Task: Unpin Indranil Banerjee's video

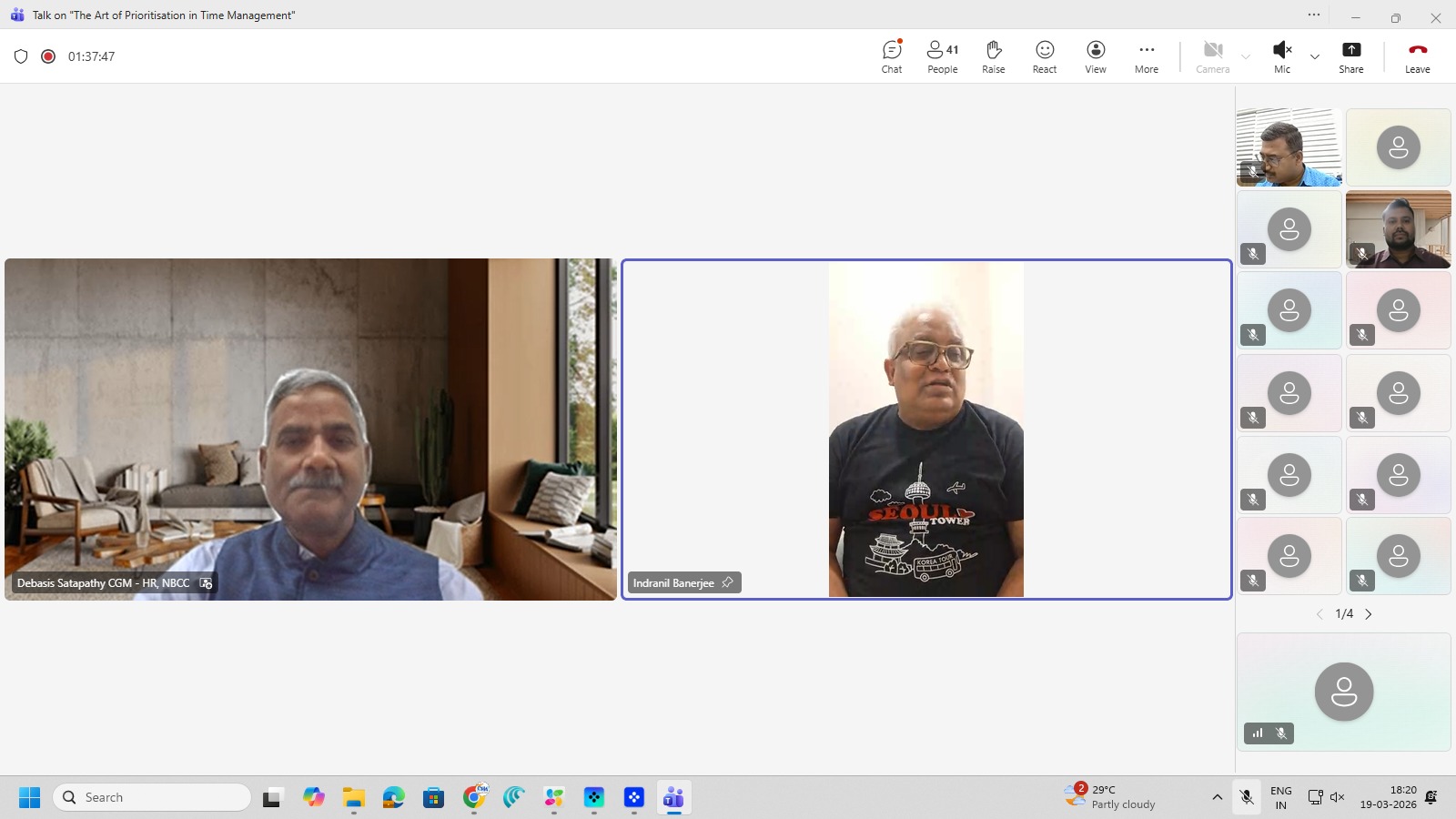Action: click(x=727, y=582)
